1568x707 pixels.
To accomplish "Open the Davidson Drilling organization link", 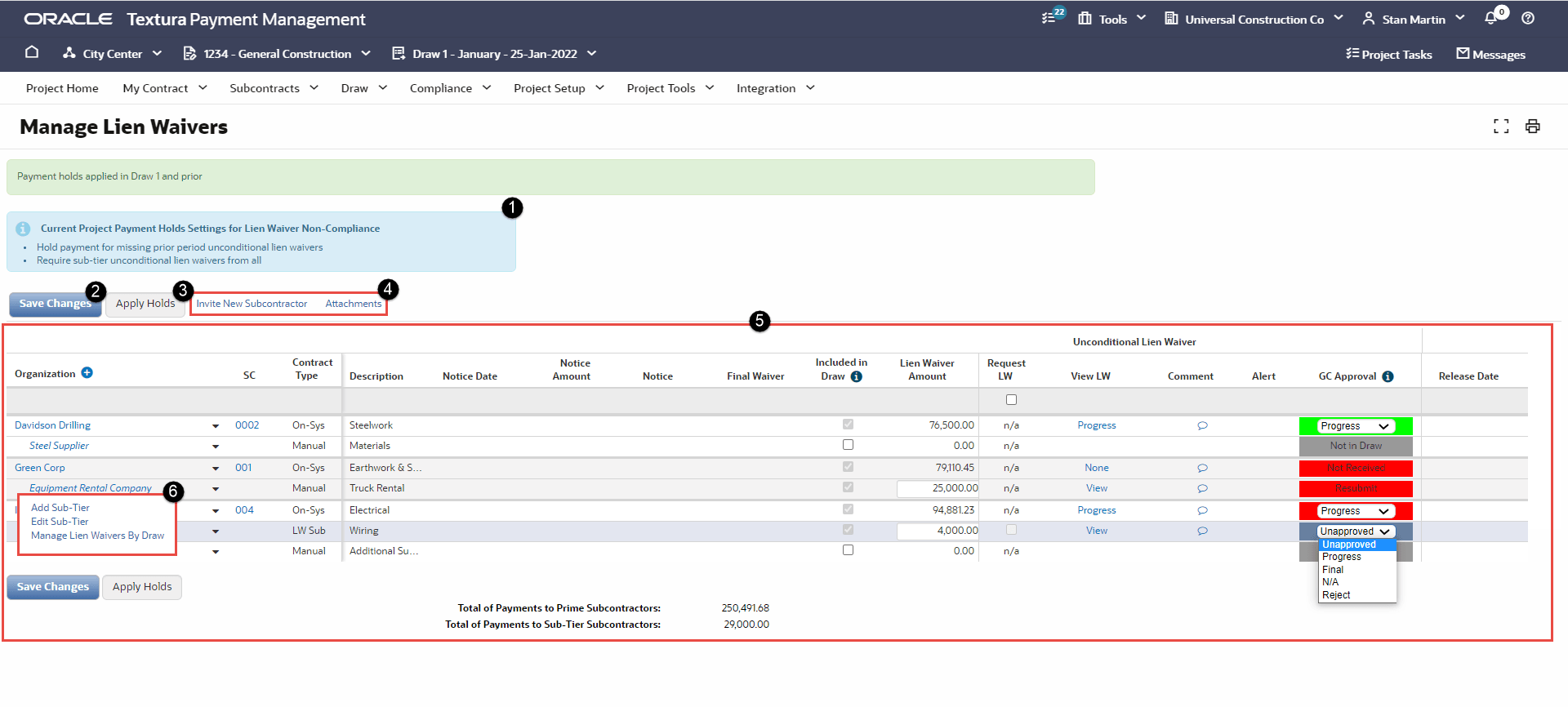I will click(52, 425).
